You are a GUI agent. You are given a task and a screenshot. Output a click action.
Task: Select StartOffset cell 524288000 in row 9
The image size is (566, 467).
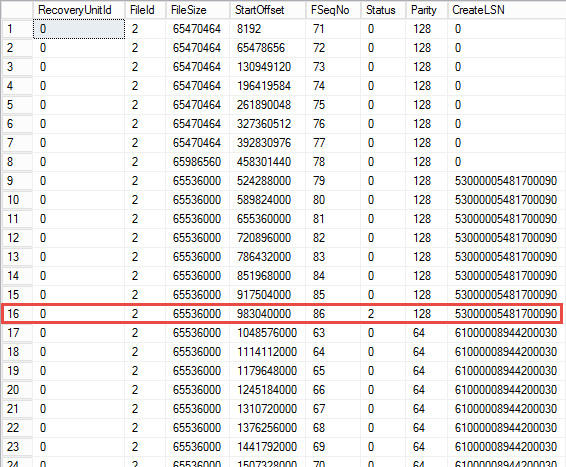pyautogui.click(x=268, y=181)
